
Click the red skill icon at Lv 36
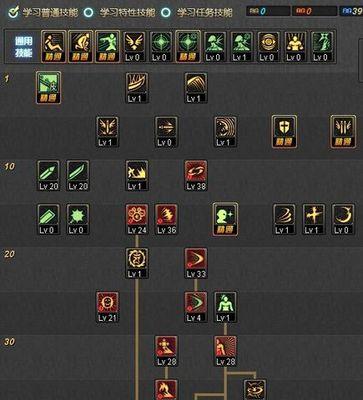point(167,219)
